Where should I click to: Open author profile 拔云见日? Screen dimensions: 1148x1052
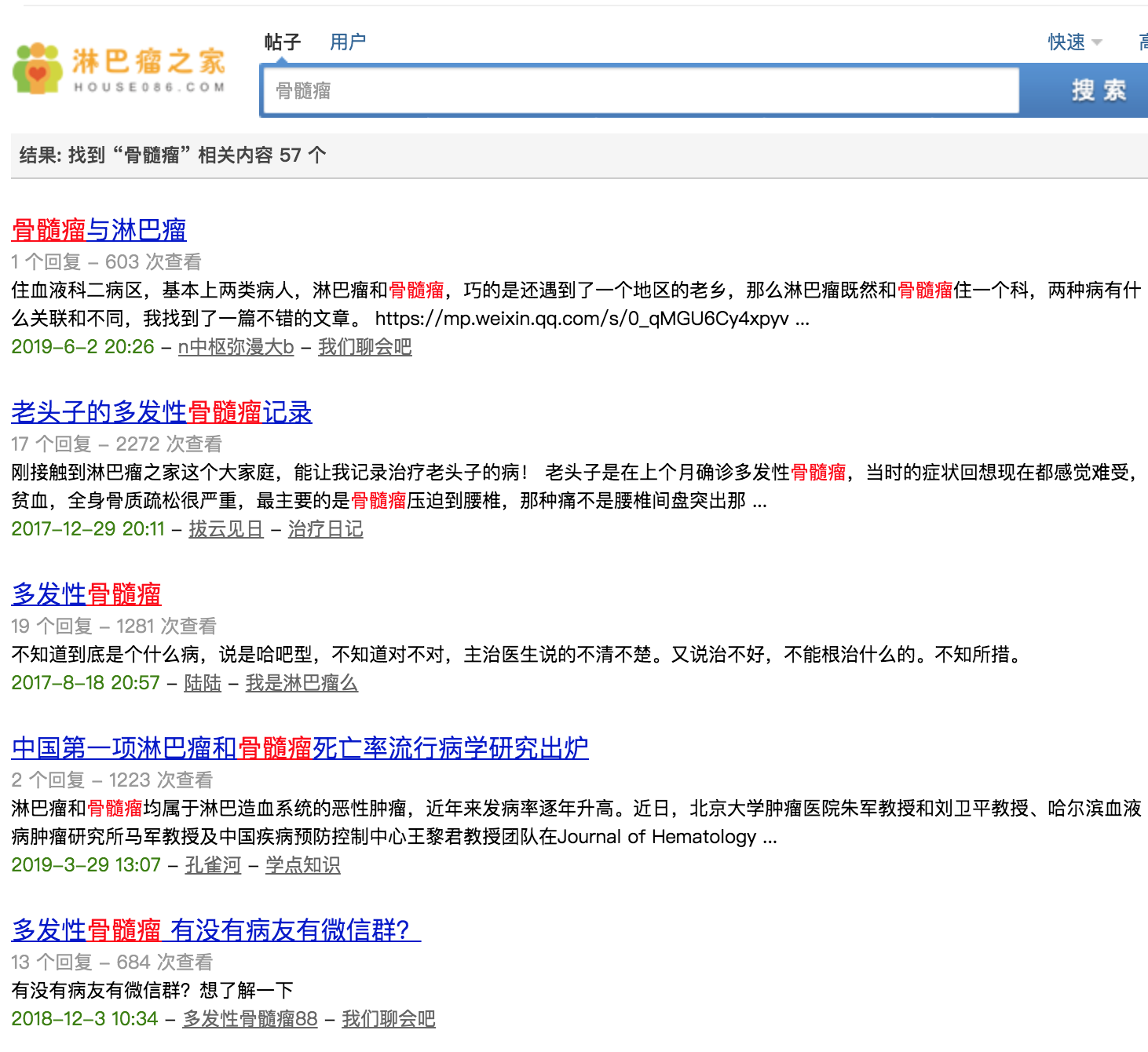pyautogui.click(x=226, y=529)
